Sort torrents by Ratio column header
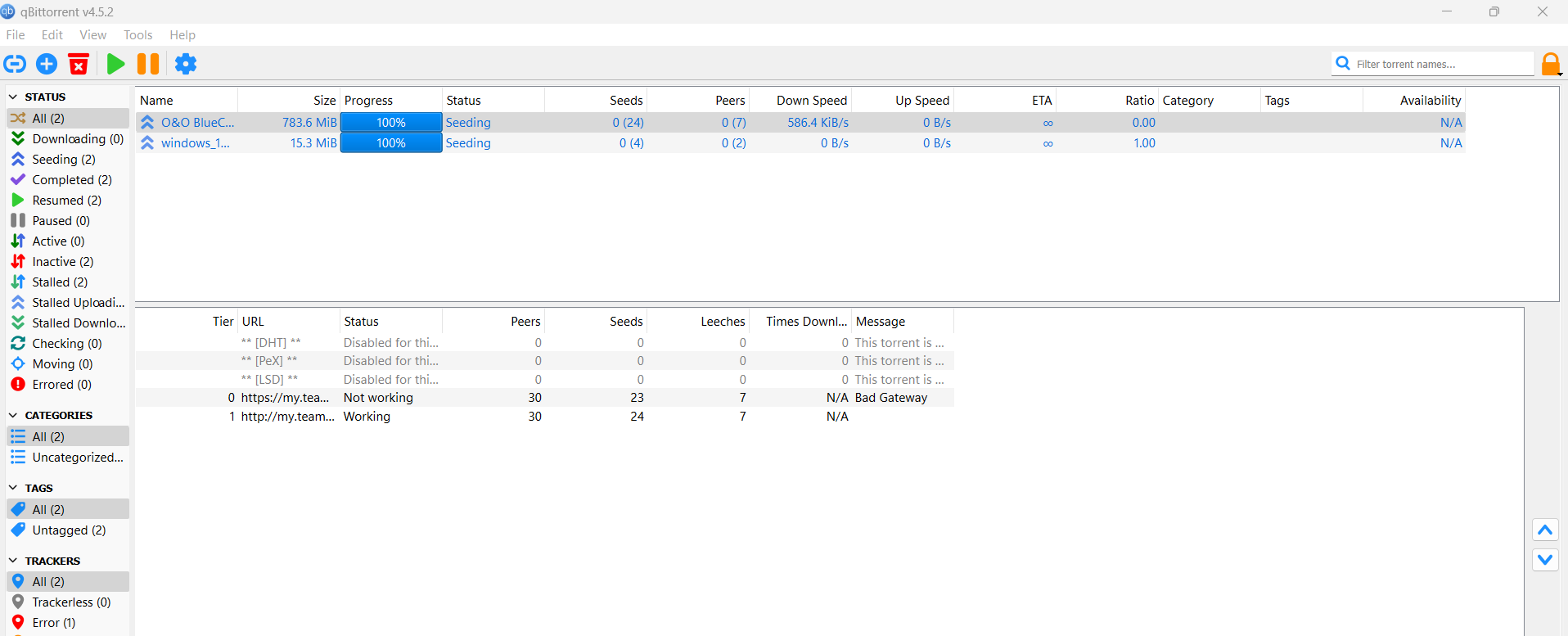 (1107, 100)
